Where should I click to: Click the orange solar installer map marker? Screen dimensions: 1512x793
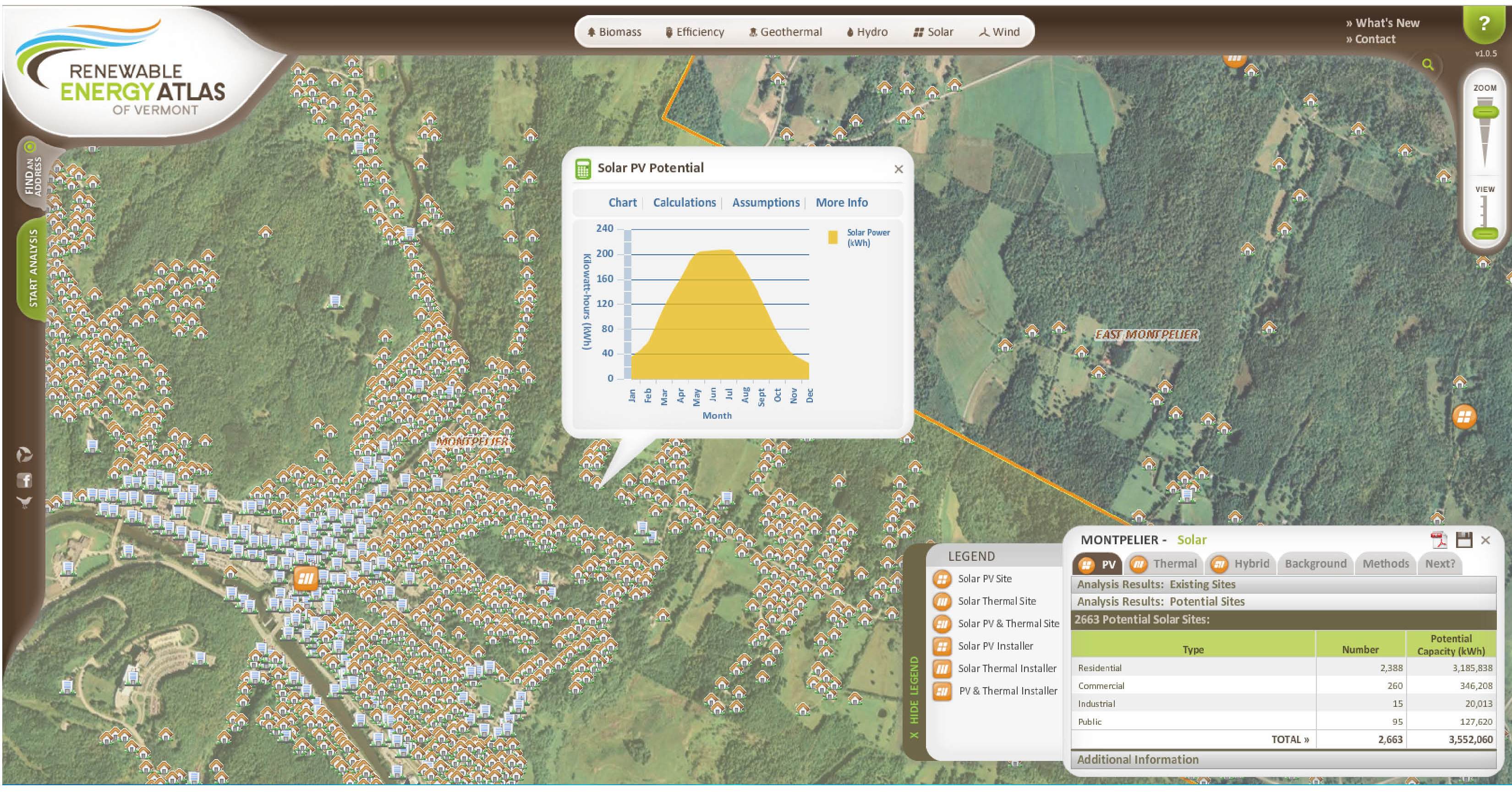[305, 579]
